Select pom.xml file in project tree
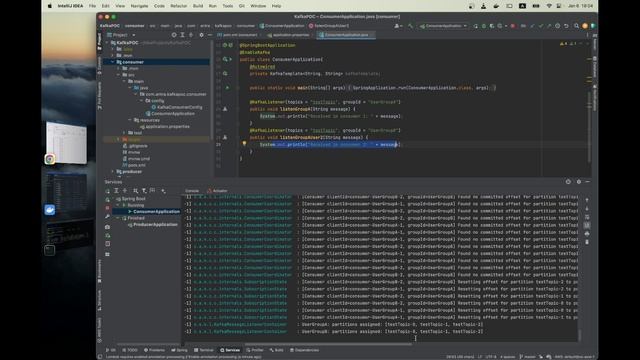Viewport: 640px width, 360px height. [134, 165]
